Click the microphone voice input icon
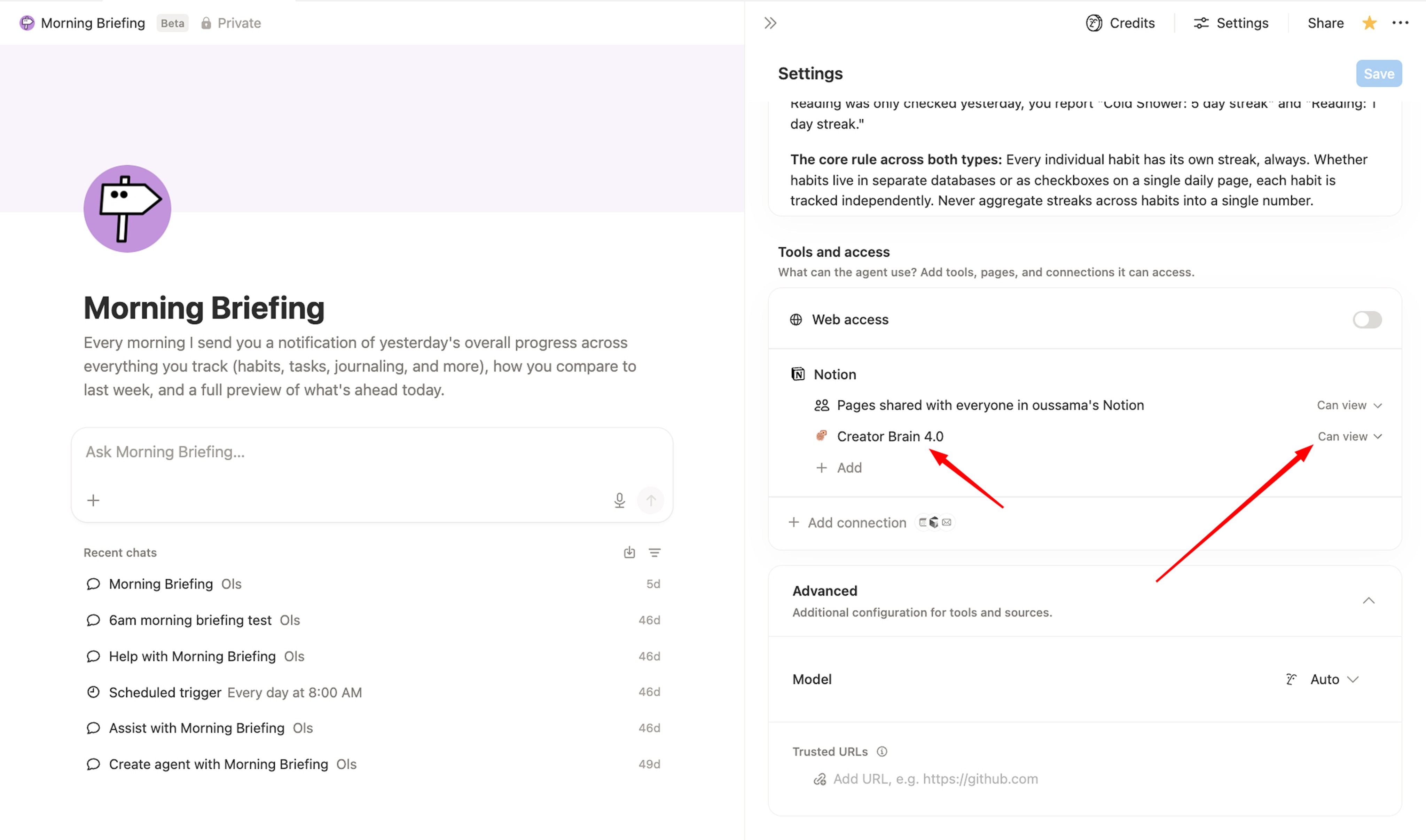 [619, 500]
